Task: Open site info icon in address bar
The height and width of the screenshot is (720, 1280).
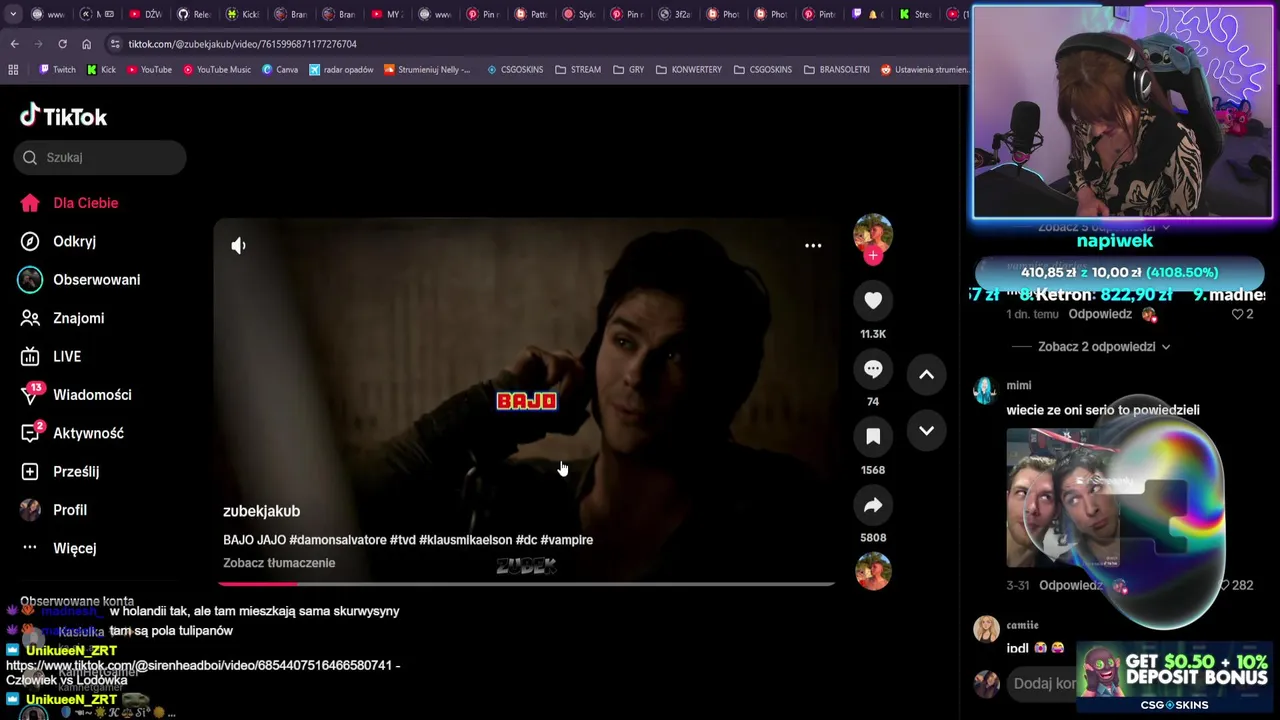Action: [x=115, y=44]
